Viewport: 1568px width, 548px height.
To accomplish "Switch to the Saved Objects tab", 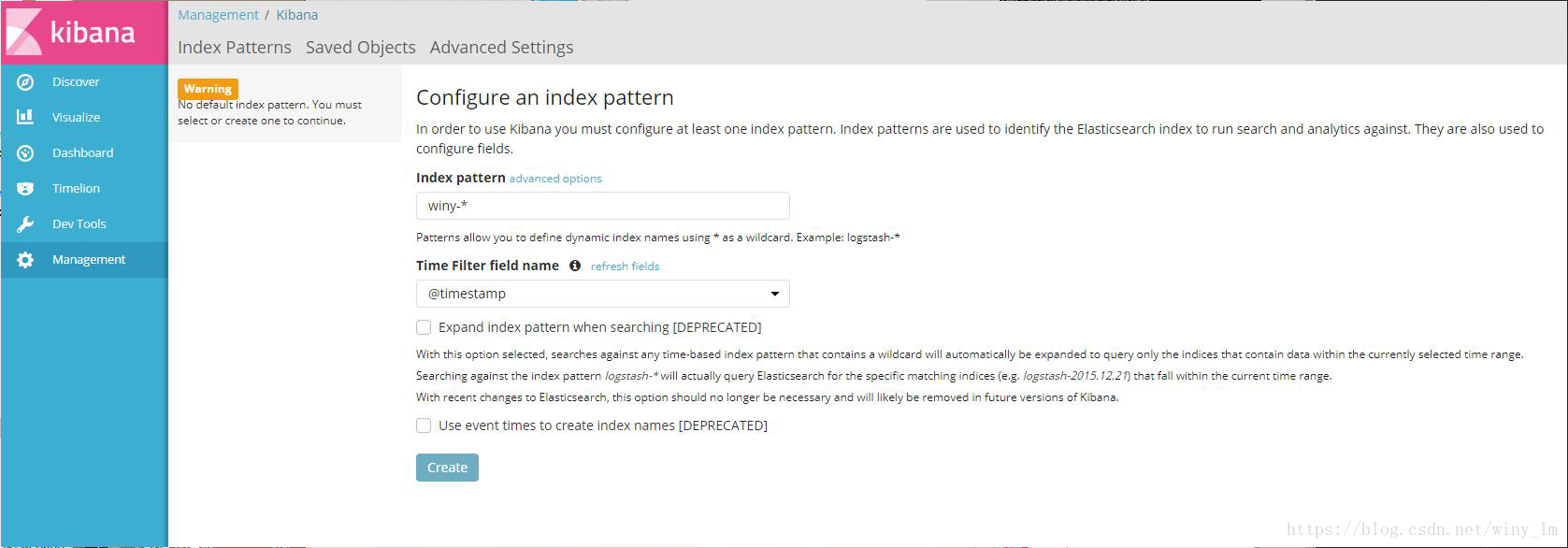I will [x=361, y=48].
